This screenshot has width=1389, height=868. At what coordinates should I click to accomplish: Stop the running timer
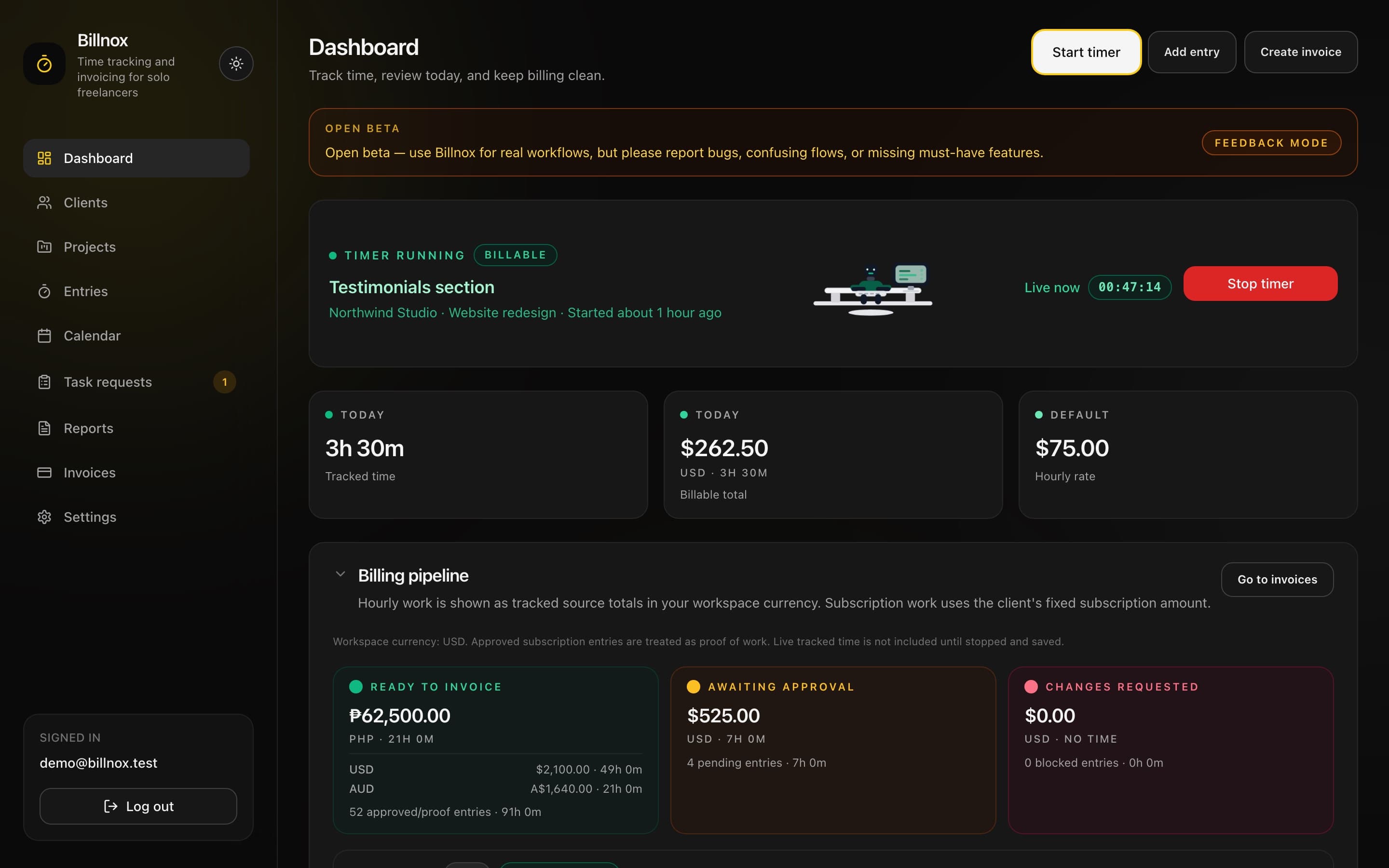[1260, 284]
